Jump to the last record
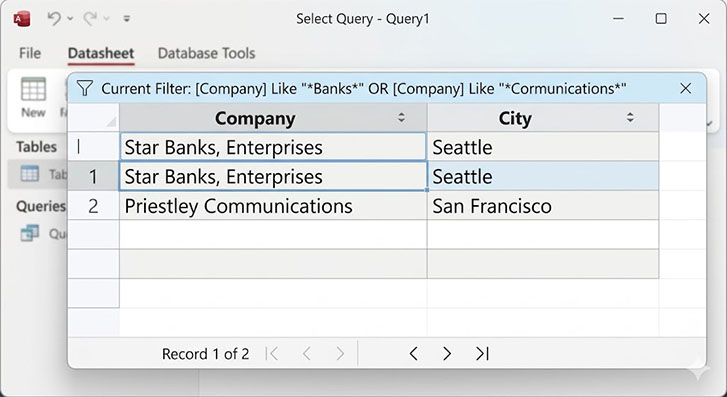 [x=482, y=354]
